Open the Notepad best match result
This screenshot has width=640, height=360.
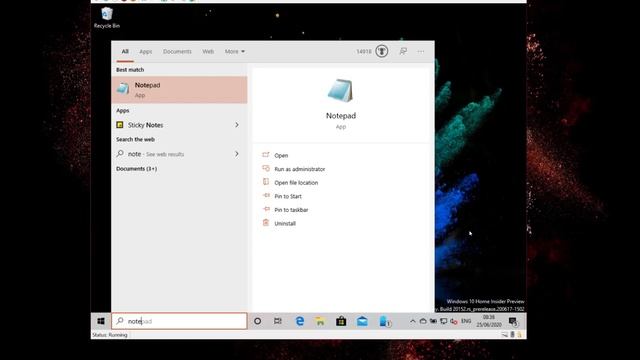(179, 90)
